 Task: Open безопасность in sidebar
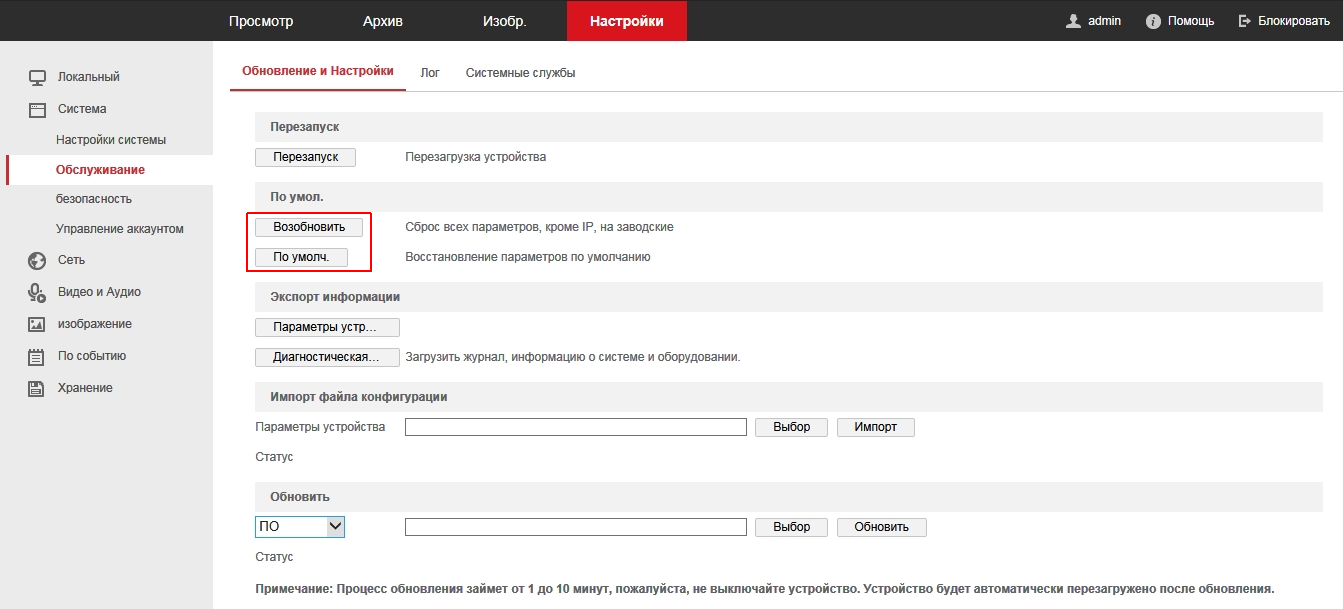click(94, 199)
